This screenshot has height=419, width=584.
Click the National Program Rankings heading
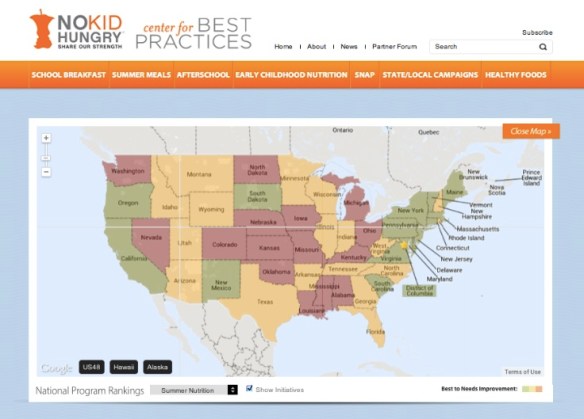click(89, 390)
